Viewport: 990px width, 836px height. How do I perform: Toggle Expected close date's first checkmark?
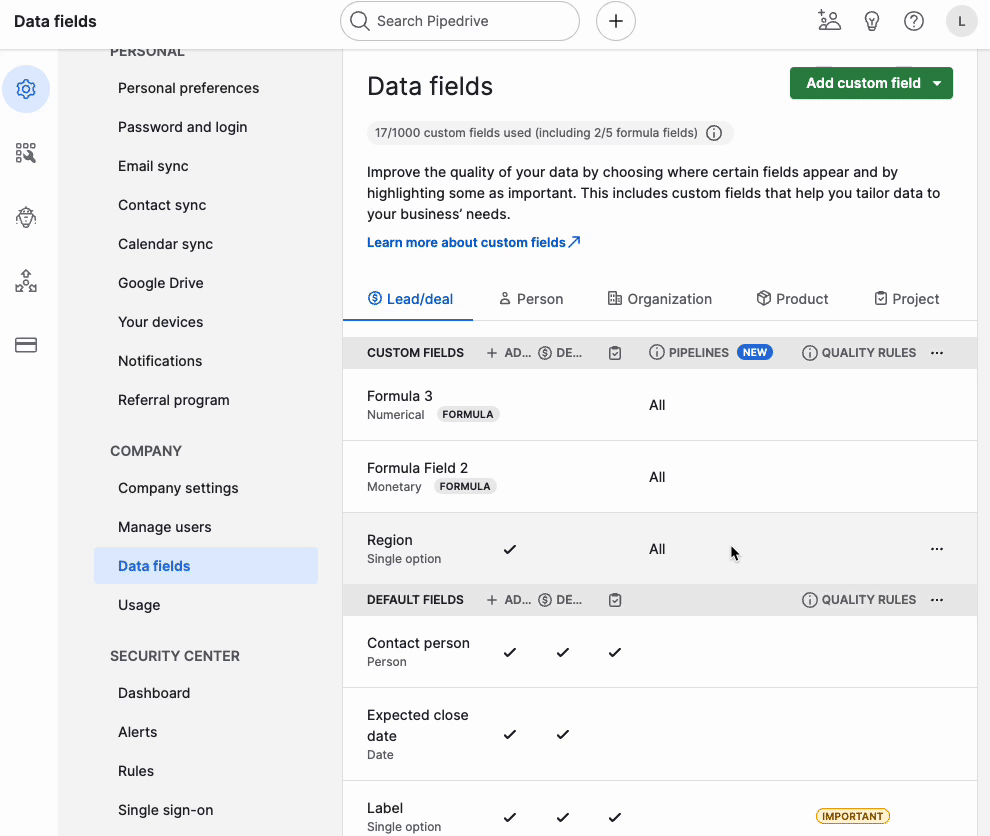(x=510, y=734)
